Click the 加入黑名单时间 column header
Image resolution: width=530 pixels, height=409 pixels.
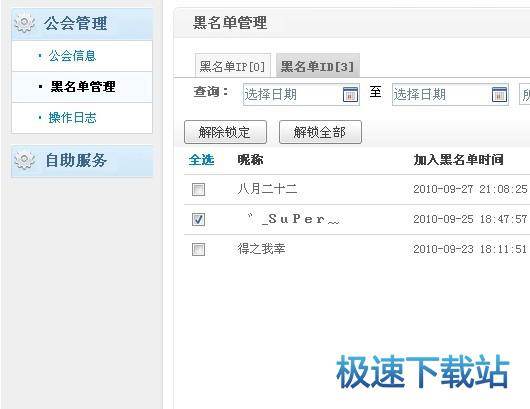(459, 160)
